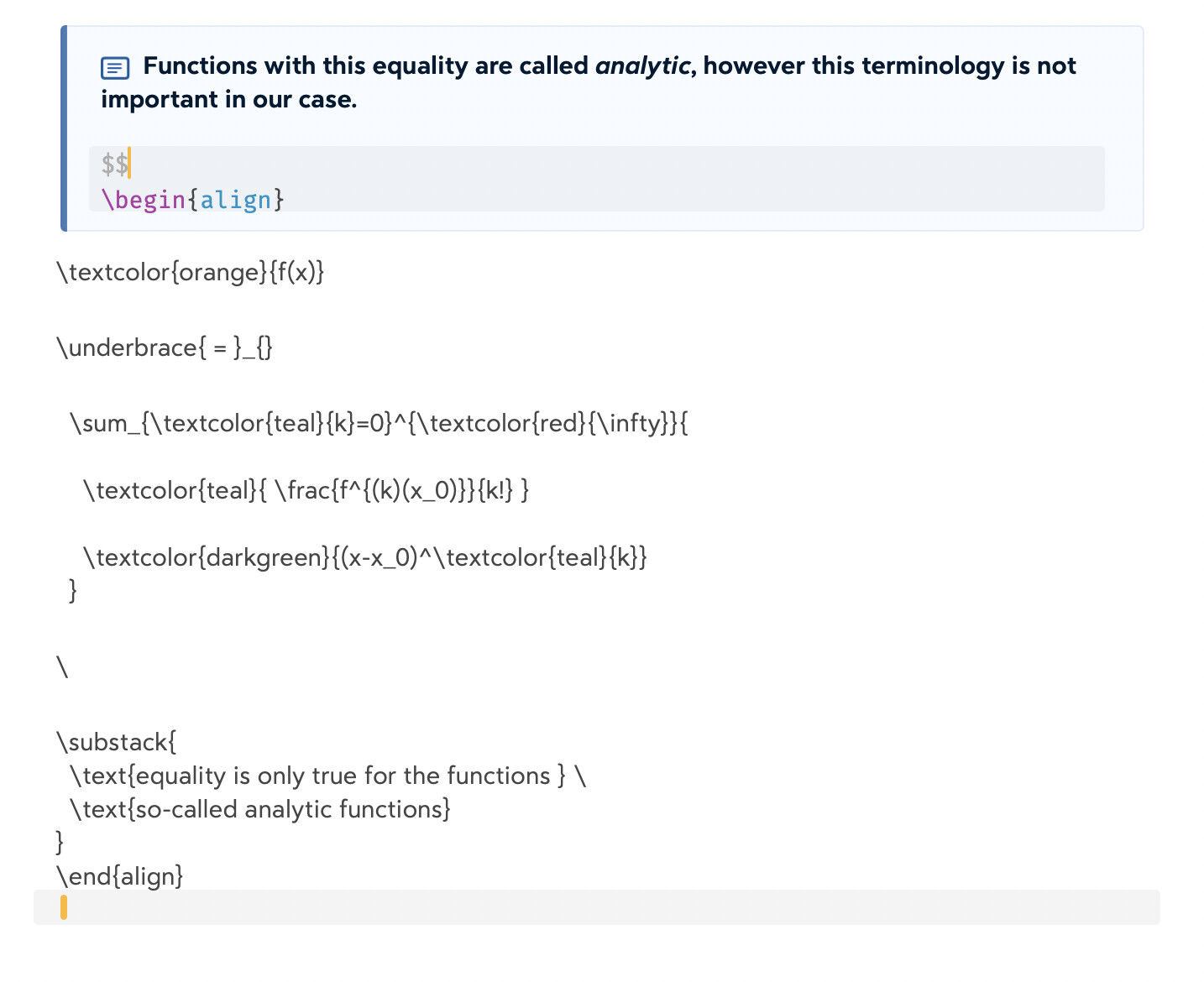Click the \substack{ line
Image resolution: width=1204 pixels, height=982 pixels.
[x=116, y=742]
